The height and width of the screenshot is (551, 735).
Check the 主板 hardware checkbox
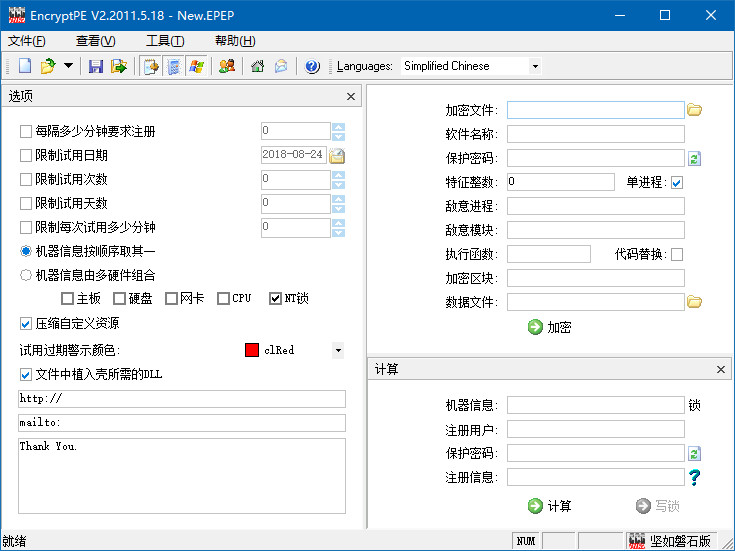click(x=68, y=298)
